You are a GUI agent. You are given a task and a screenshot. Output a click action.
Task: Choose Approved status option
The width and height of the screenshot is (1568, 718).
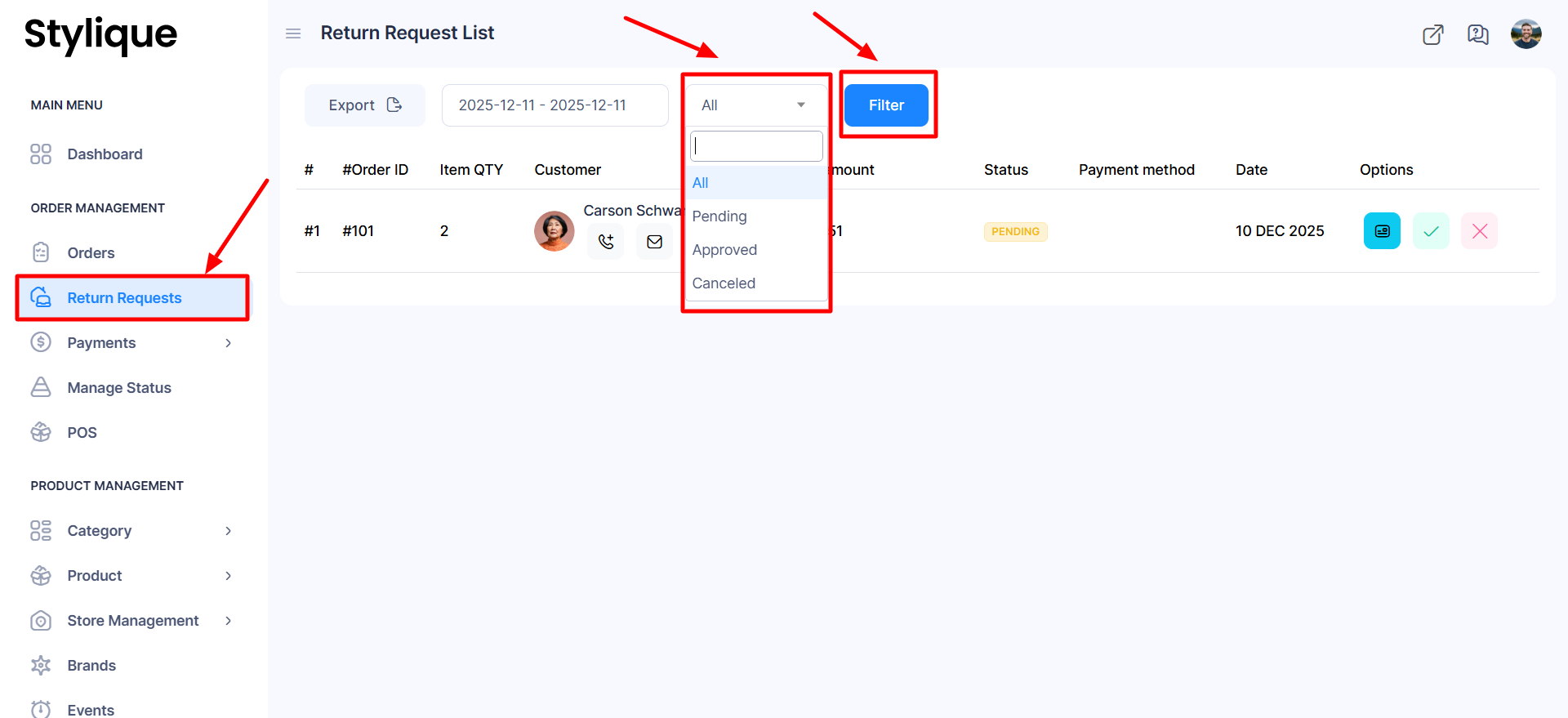[x=724, y=250]
